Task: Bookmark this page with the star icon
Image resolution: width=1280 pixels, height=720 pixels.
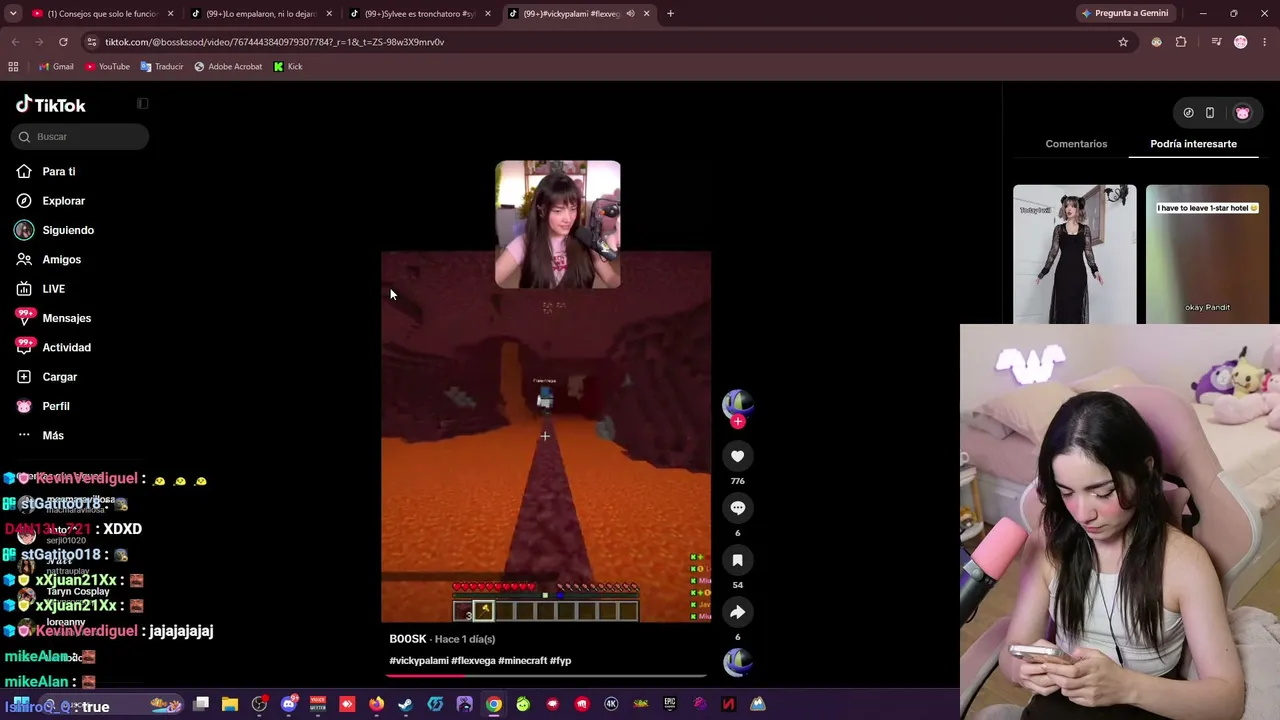Action: point(1123,42)
